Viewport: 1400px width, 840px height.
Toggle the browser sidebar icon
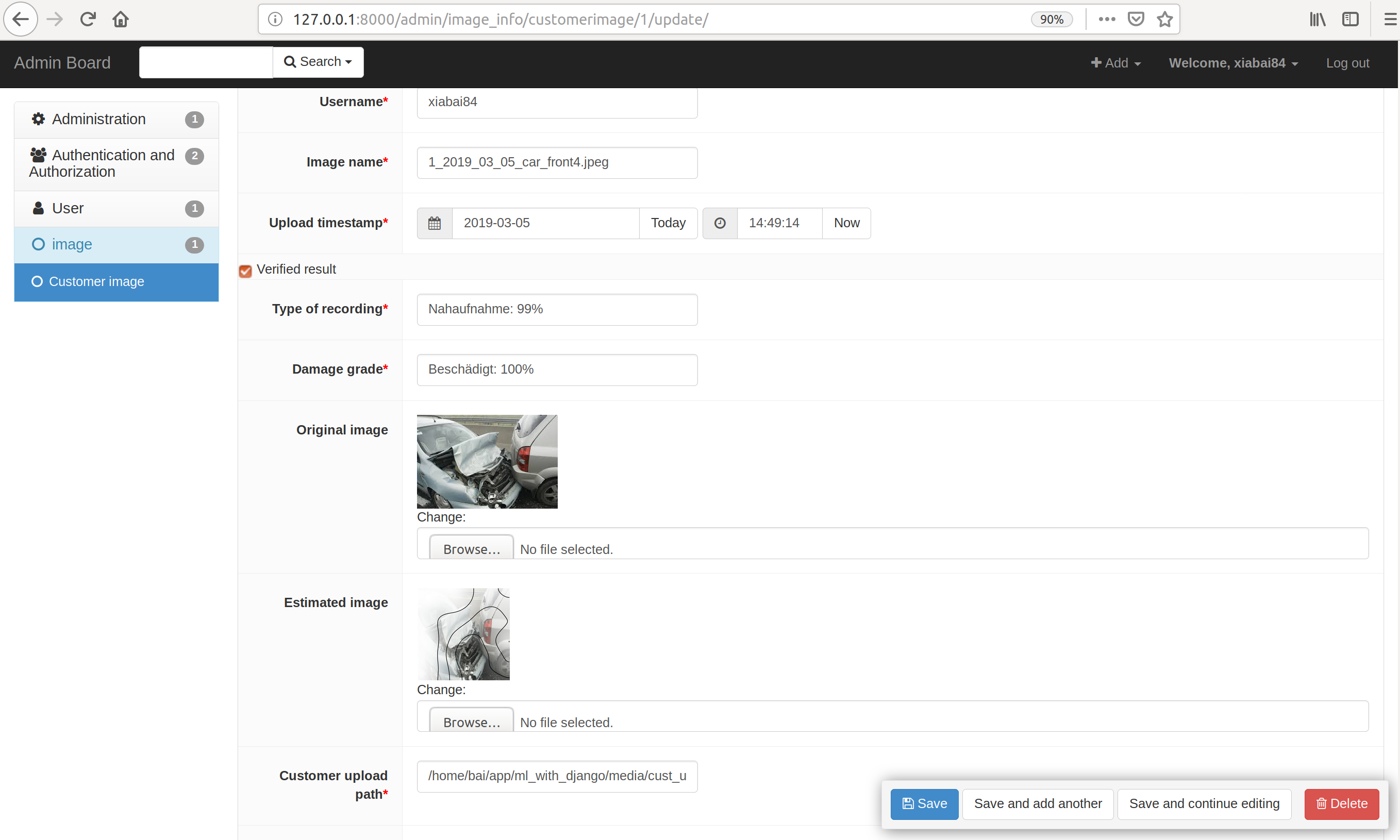pos(1350,19)
